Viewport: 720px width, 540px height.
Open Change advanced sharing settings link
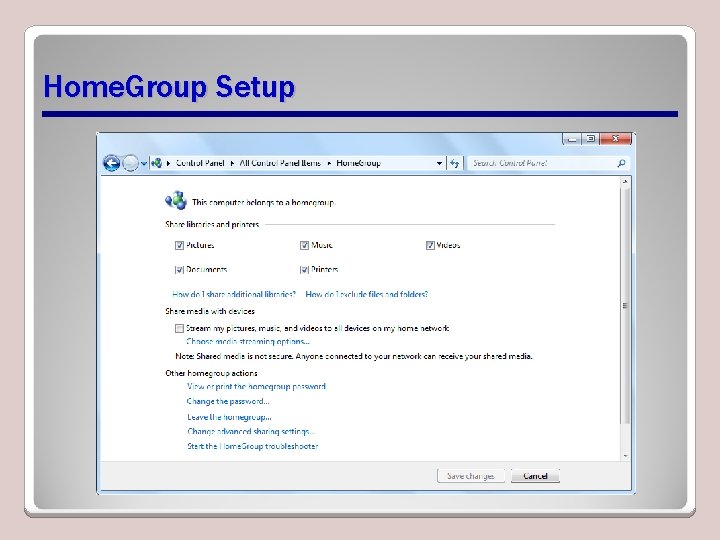pyautogui.click(x=251, y=432)
